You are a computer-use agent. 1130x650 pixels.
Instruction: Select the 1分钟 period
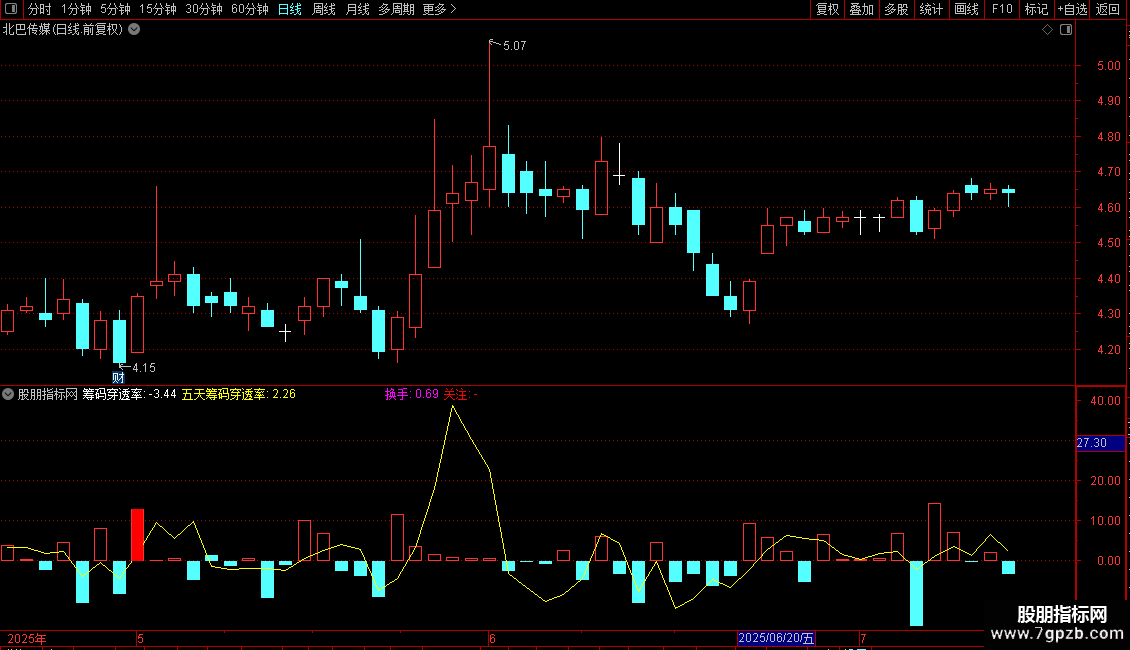click(76, 9)
